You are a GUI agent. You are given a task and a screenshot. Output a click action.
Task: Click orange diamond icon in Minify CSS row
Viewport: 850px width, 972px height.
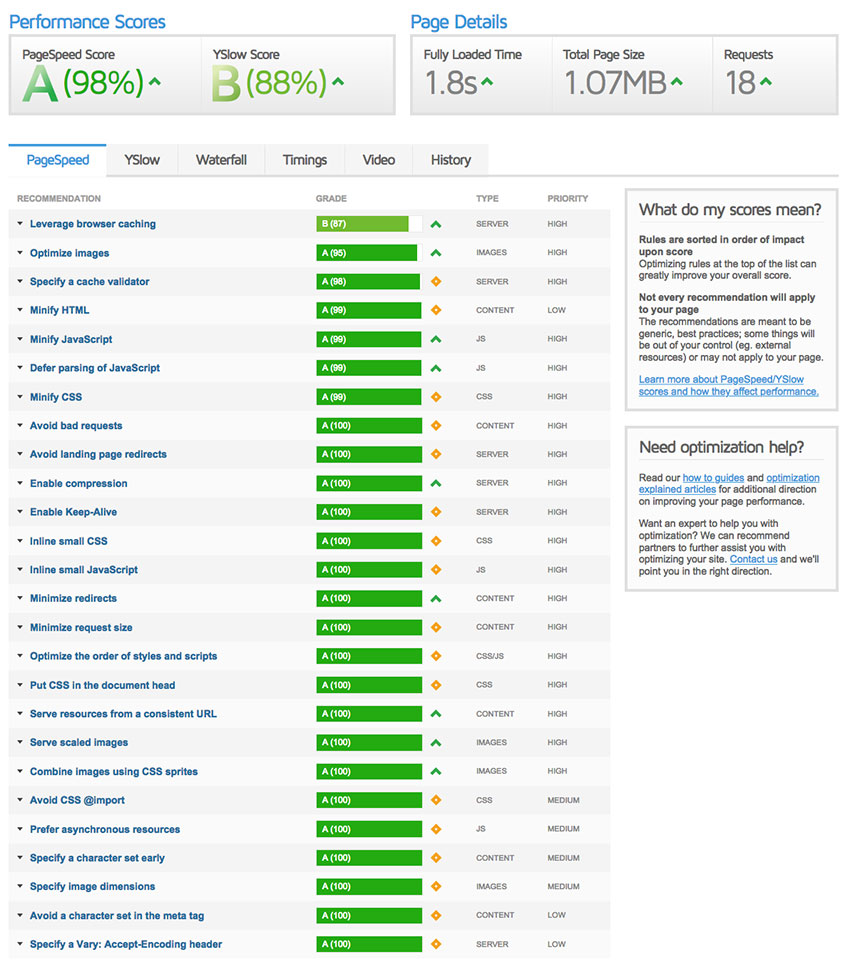[x=436, y=397]
